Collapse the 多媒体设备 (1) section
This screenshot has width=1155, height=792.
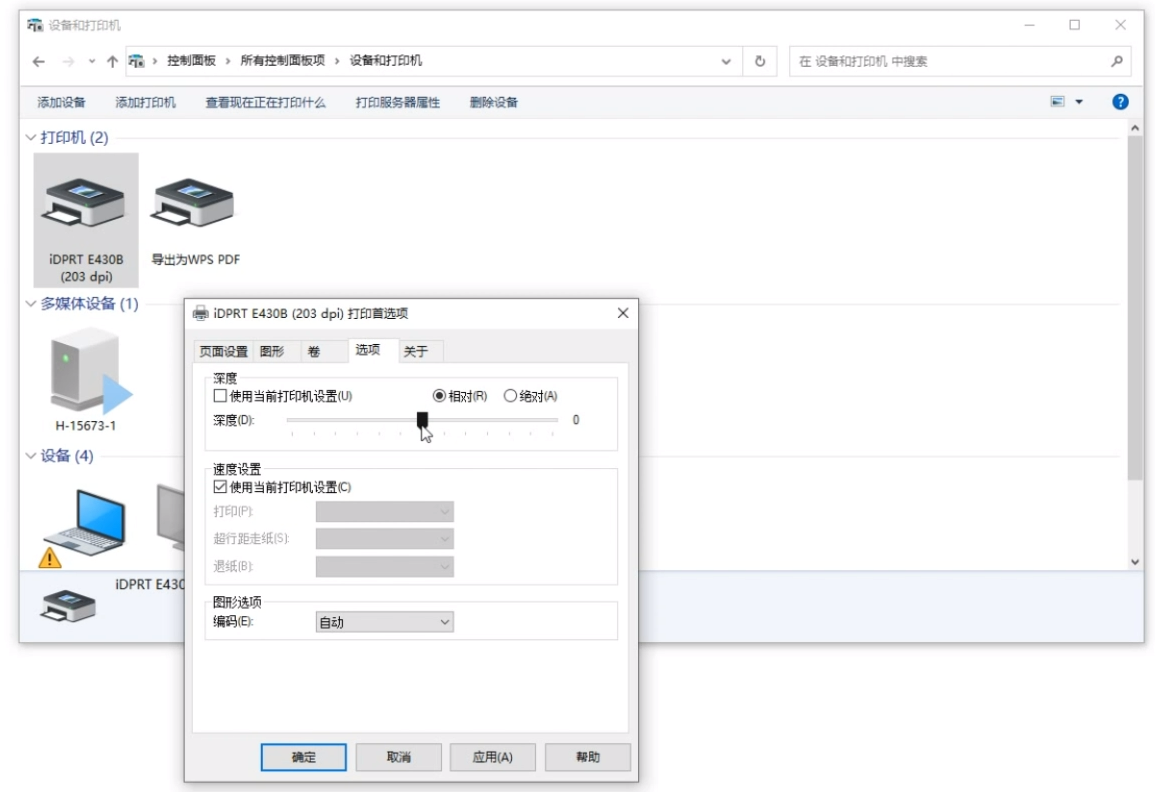pos(30,304)
